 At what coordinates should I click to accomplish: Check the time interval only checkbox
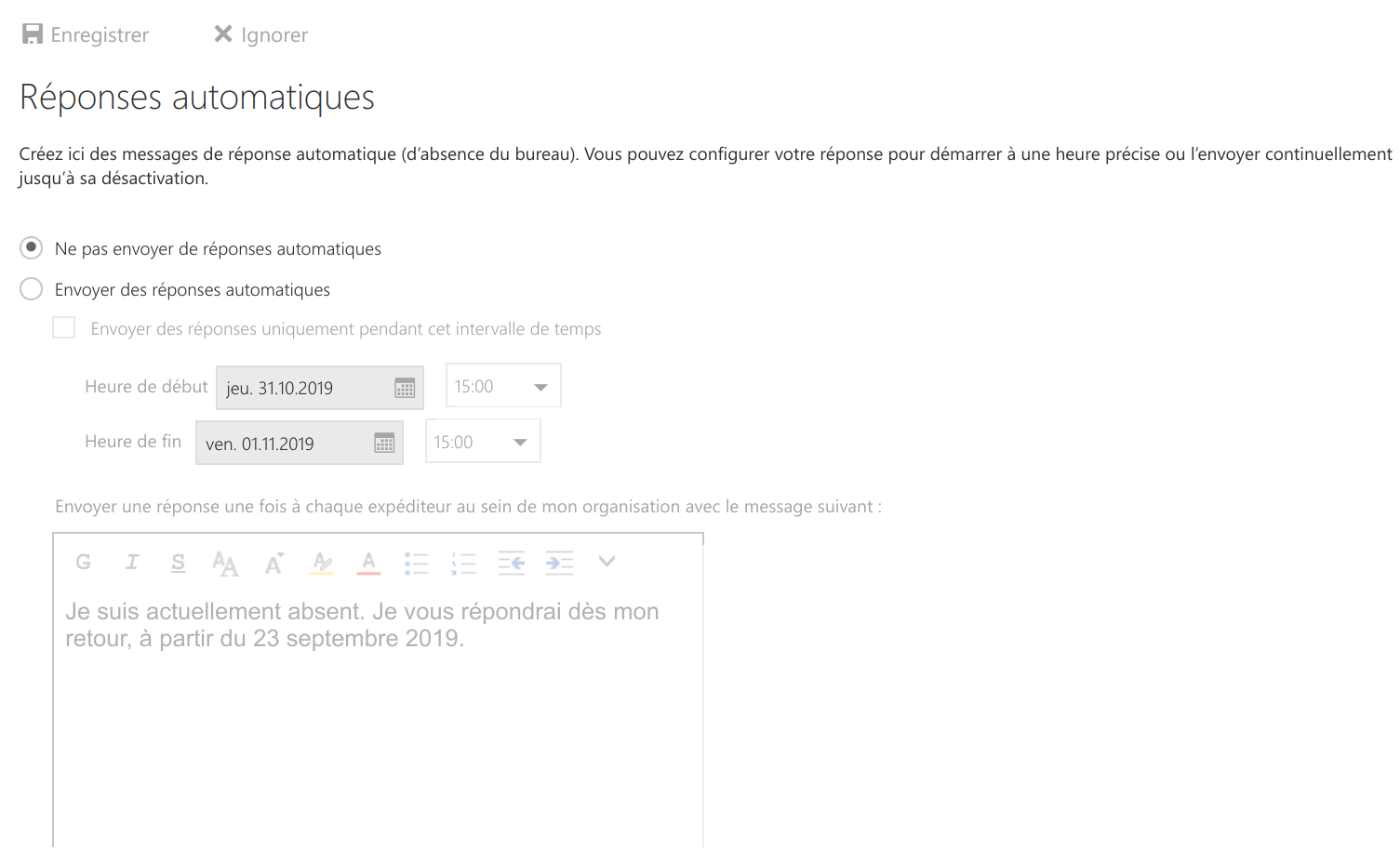pos(64,328)
